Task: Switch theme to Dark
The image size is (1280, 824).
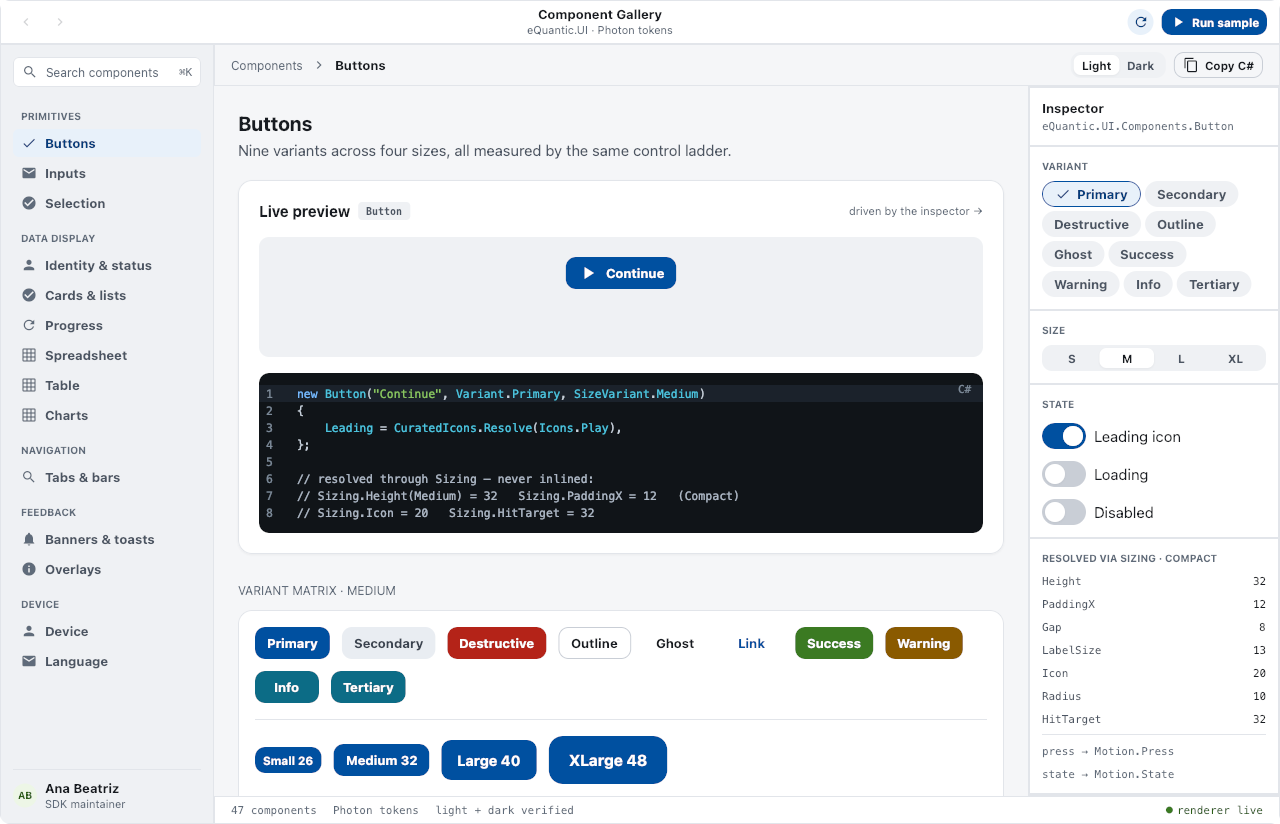Action: point(1141,66)
